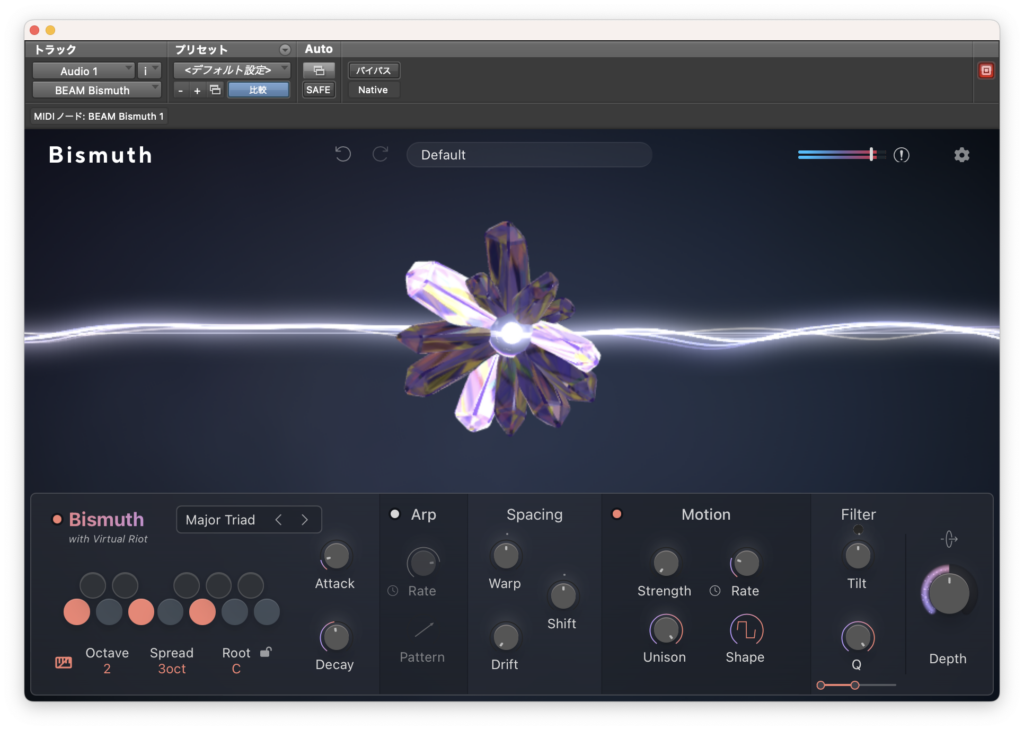This screenshot has height=730, width=1024.
Task: Toggle the active G note circle
Action: click(x=202, y=612)
